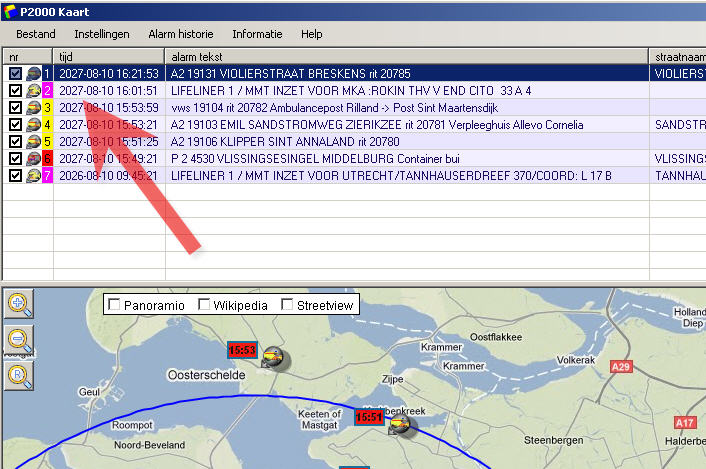Click the A29 road sign on map
The image size is (706, 469).
tap(621, 366)
